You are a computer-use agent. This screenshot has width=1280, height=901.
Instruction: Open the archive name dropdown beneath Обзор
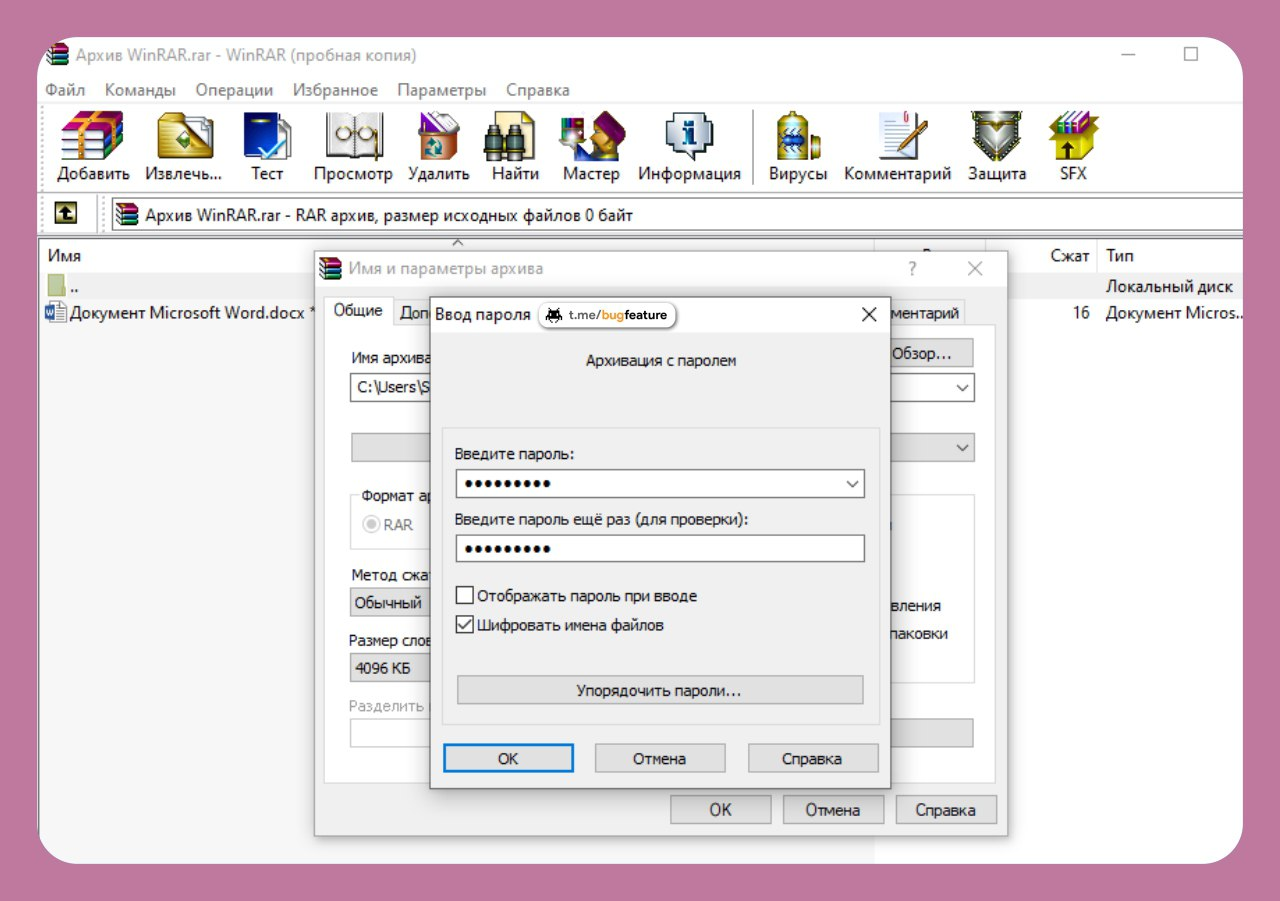(x=963, y=388)
